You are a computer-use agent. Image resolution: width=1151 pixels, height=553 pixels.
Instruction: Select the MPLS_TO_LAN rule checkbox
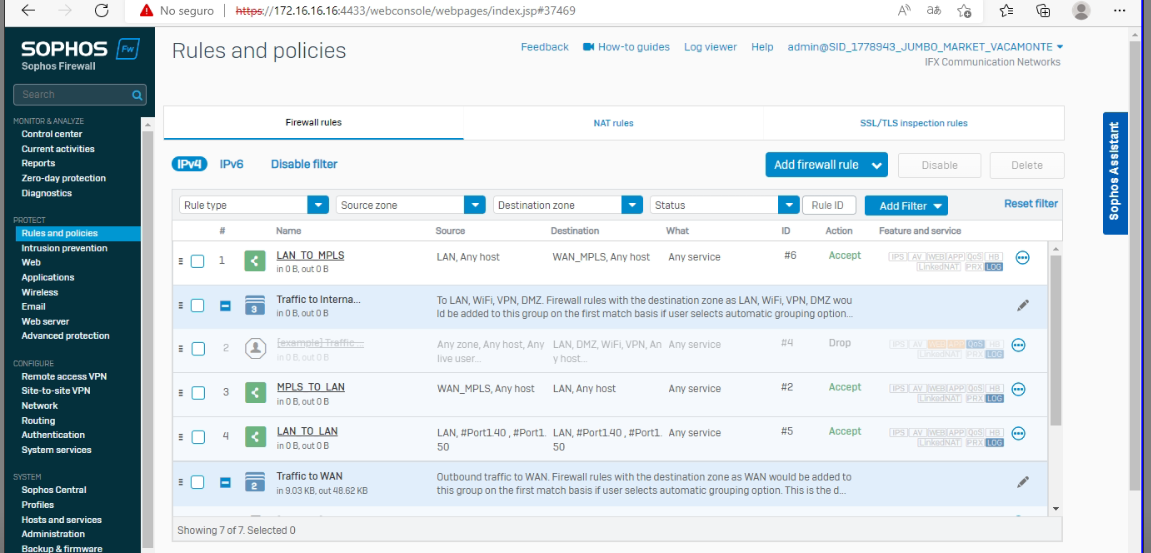[198, 393]
